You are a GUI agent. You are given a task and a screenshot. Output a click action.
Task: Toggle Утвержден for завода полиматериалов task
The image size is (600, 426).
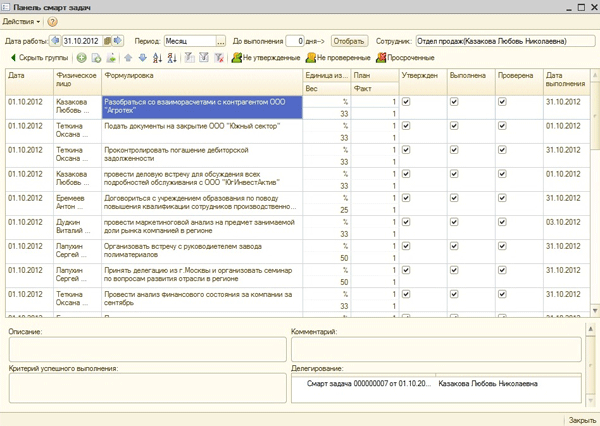tap(406, 246)
